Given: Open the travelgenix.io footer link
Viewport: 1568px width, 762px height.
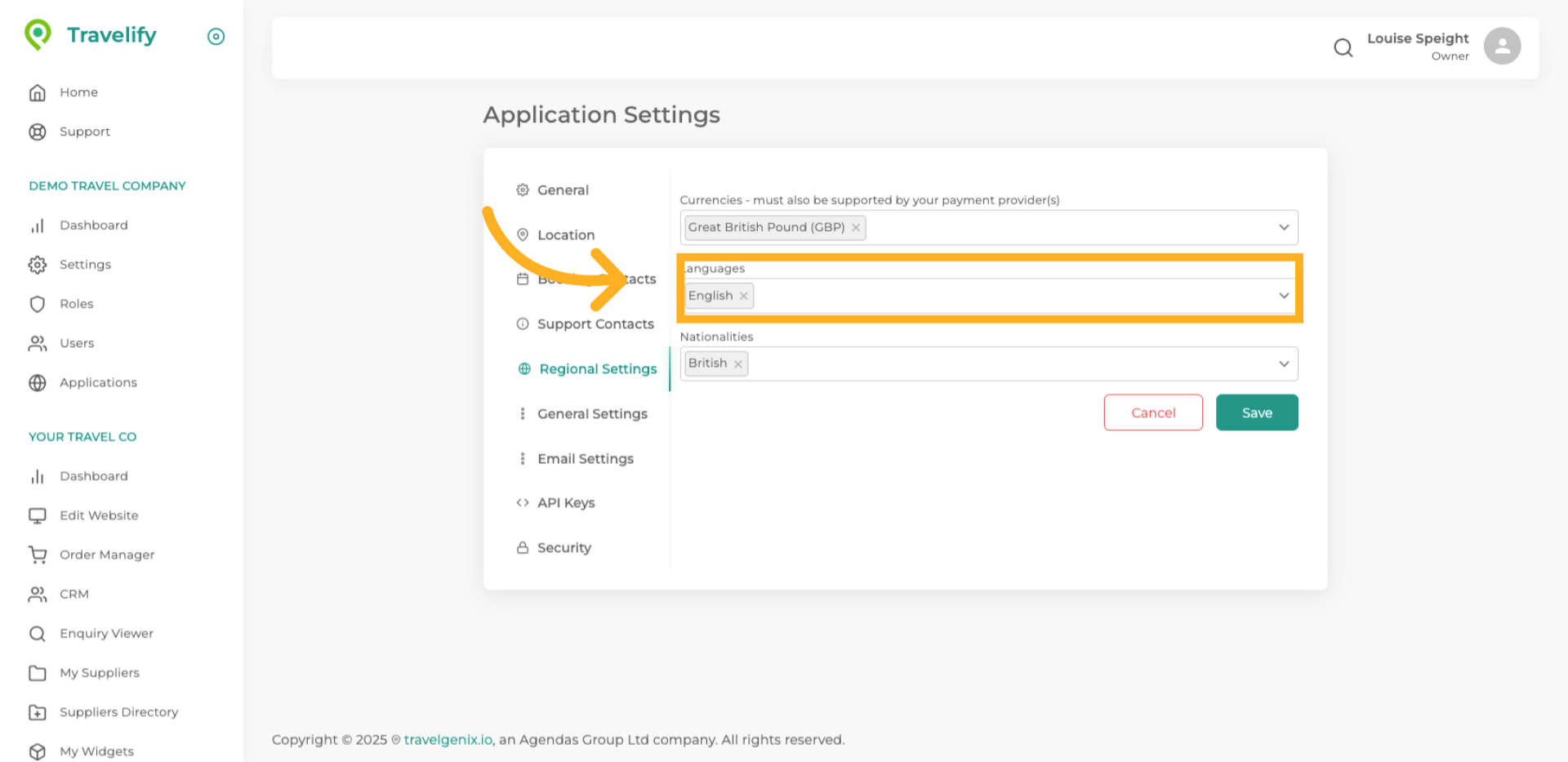Looking at the screenshot, I should 448,740.
